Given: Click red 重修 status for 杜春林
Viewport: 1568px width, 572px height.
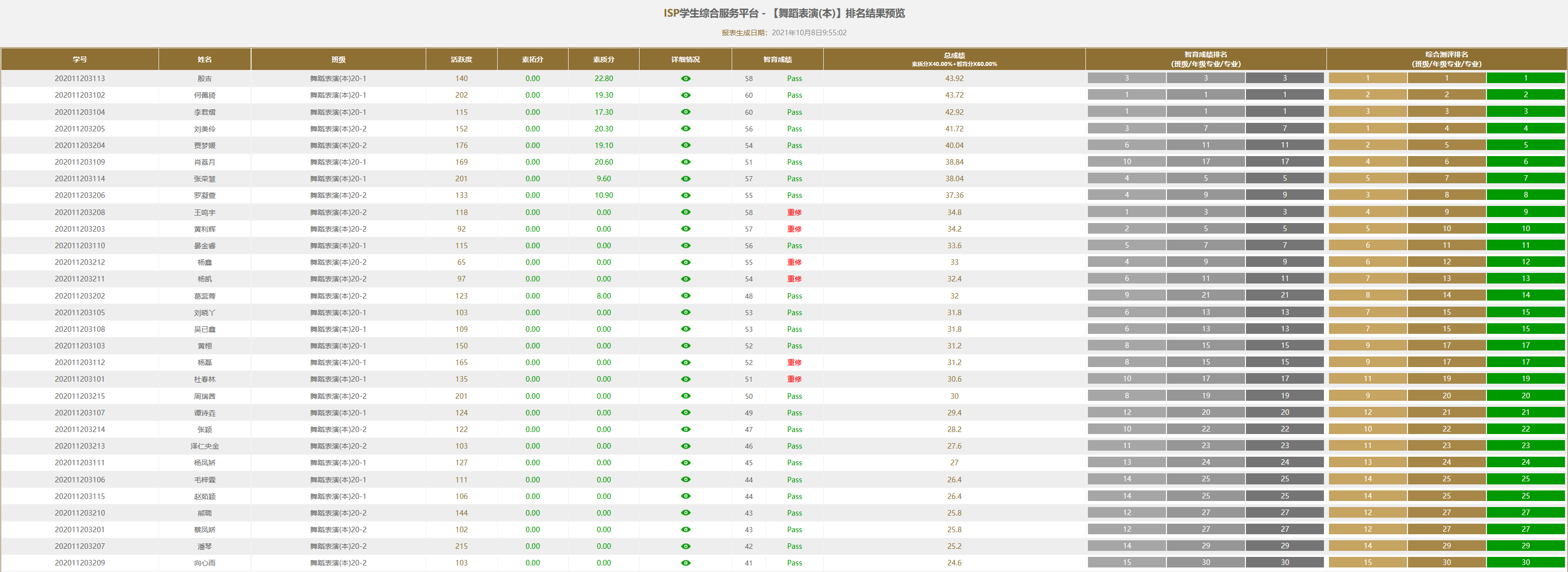Looking at the screenshot, I should (x=795, y=379).
